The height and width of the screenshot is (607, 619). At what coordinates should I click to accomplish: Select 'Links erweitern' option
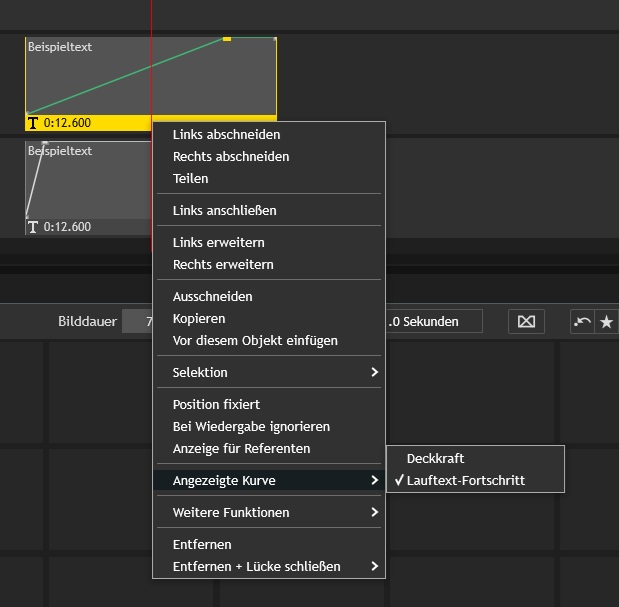pyautogui.click(x=269, y=242)
